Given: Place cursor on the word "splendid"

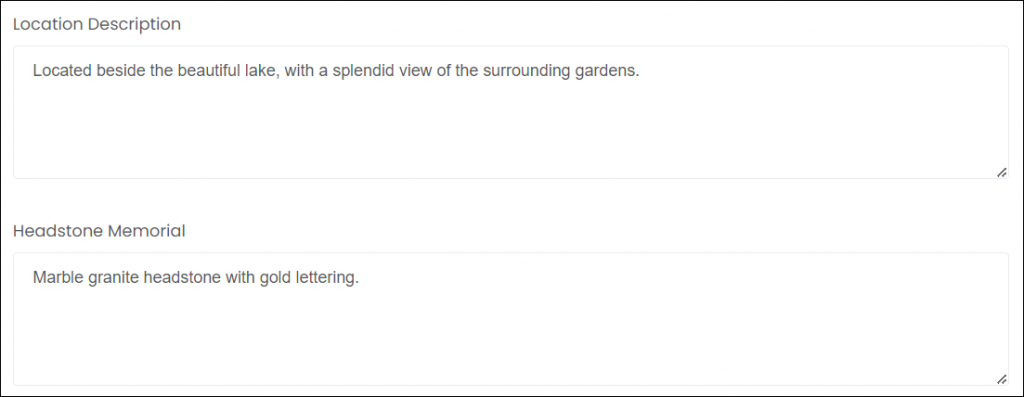Looking at the screenshot, I should [x=360, y=71].
